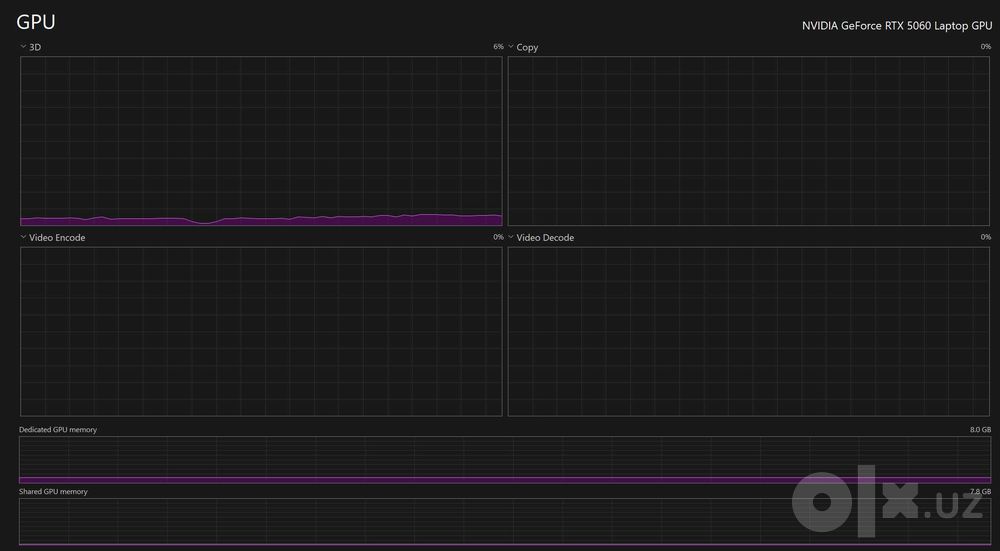Click the Shared GPU memory label
This screenshot has height=551, width=1000.
tap(54, 492)
